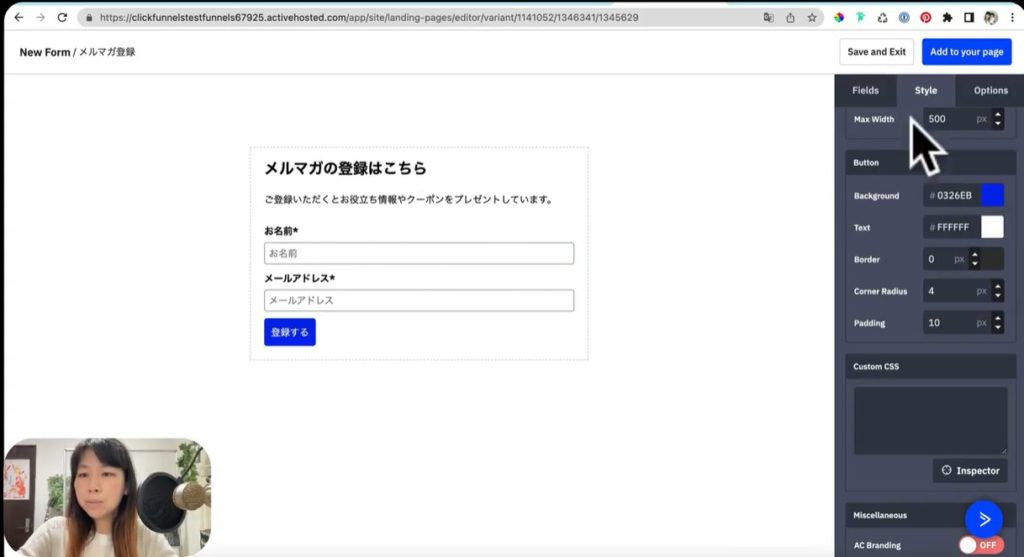Screen dimensions: 1024x557
Task: Click into the Custom CSS text area
Action: [x=930, y=420]
